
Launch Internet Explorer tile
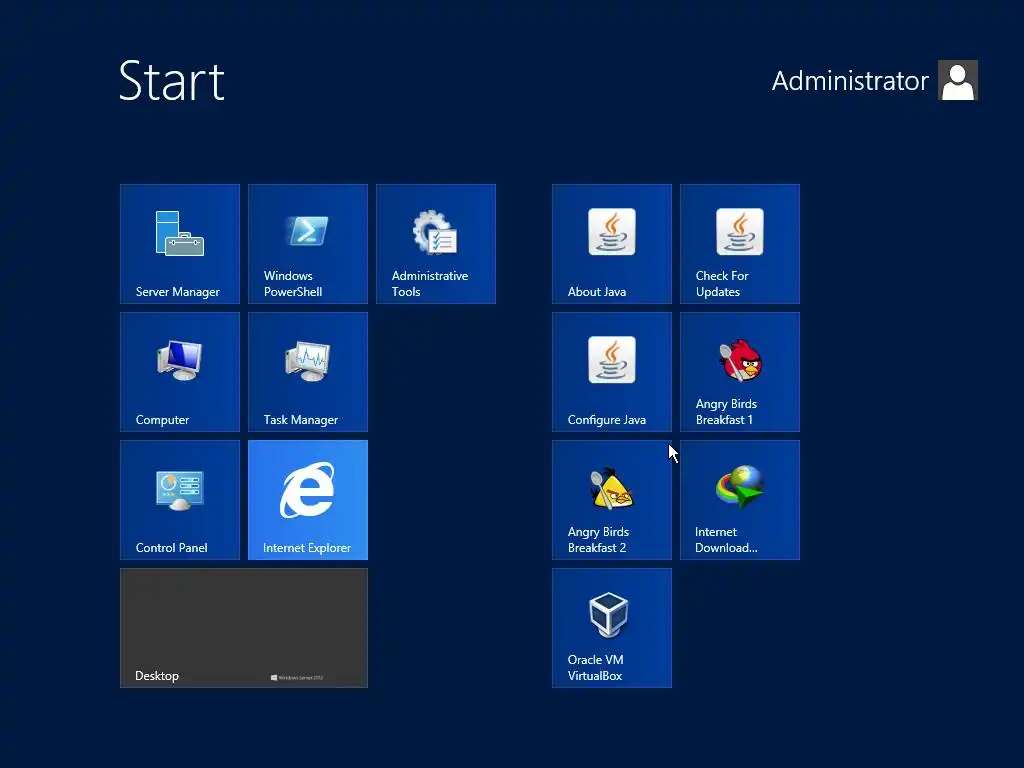click(308, 500)
